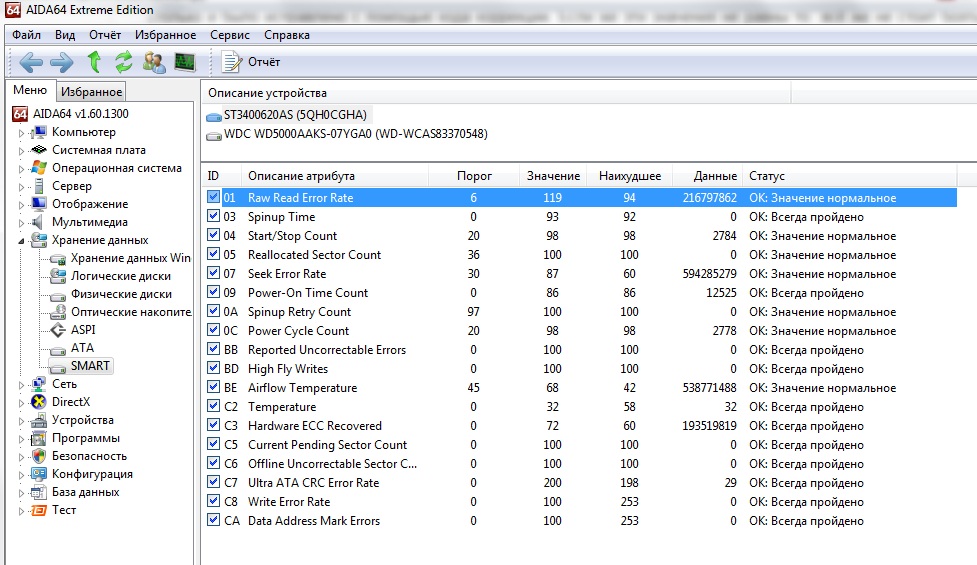Open the Справка menu
Image resolution: width=977 pixels, height=565 pixels.
(287, 35)
